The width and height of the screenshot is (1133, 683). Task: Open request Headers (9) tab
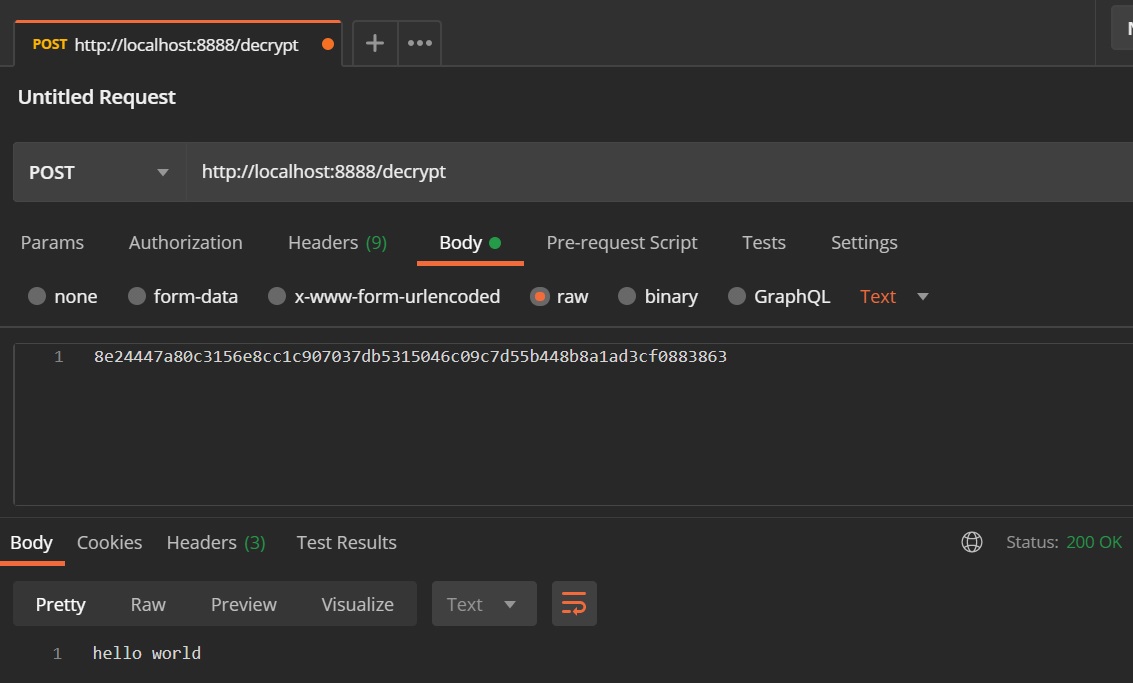(337, 242)
